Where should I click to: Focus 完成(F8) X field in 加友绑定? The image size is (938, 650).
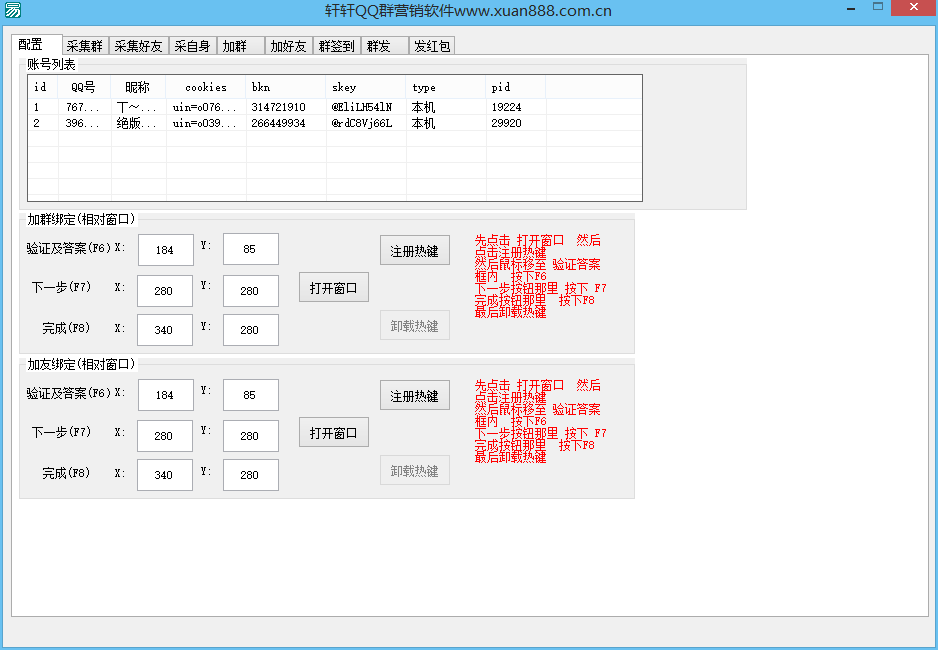[x=165, y=475]
